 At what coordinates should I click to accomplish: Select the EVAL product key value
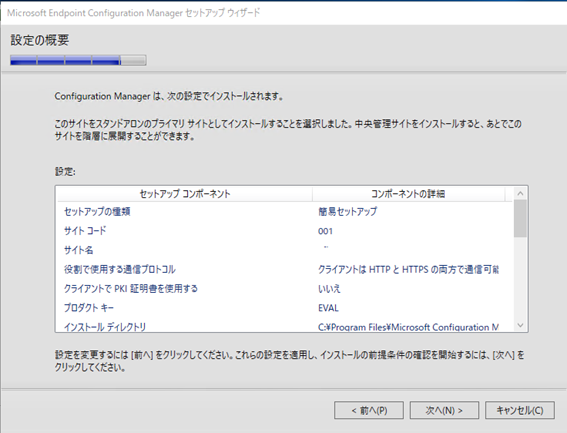[328, 308]
